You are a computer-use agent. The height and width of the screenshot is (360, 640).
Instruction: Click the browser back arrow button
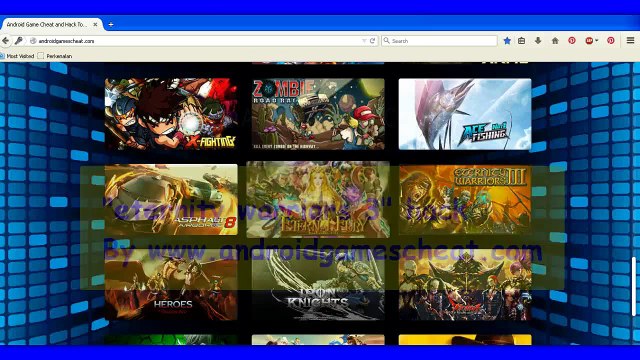pos(5,41)
